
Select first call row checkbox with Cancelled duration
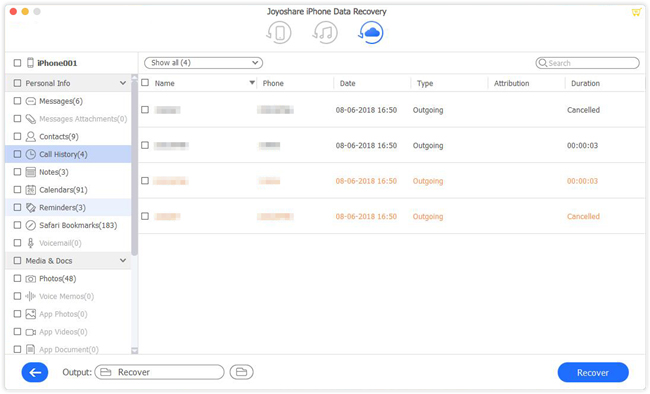145,110
